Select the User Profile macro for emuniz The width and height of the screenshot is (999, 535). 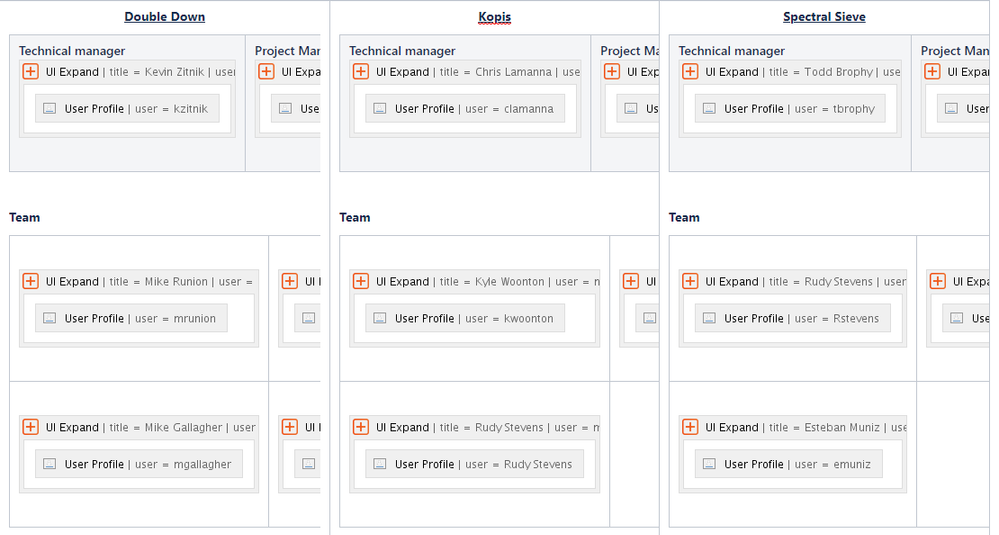[789, 464]
